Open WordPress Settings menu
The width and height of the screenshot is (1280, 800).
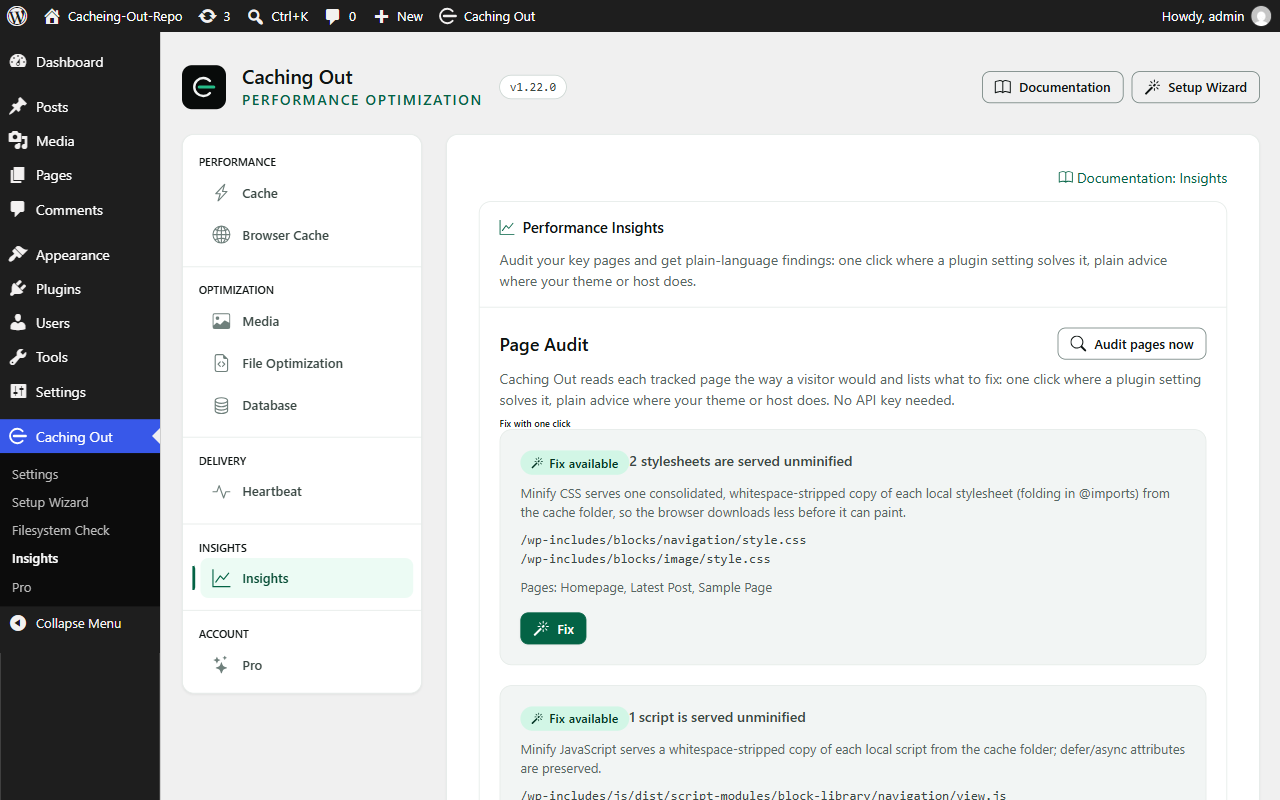click(80, 392)
